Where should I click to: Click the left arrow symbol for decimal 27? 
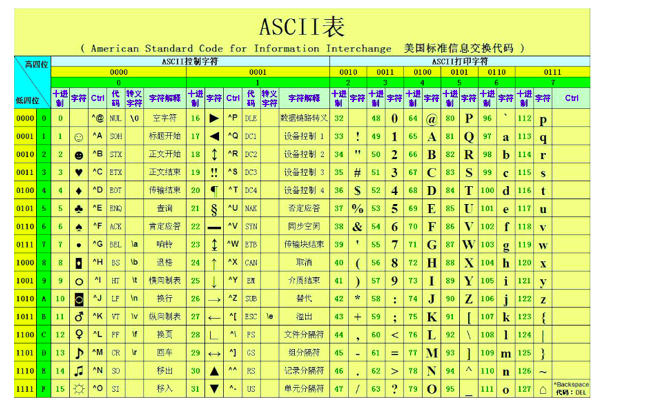[x=214, y=318]
